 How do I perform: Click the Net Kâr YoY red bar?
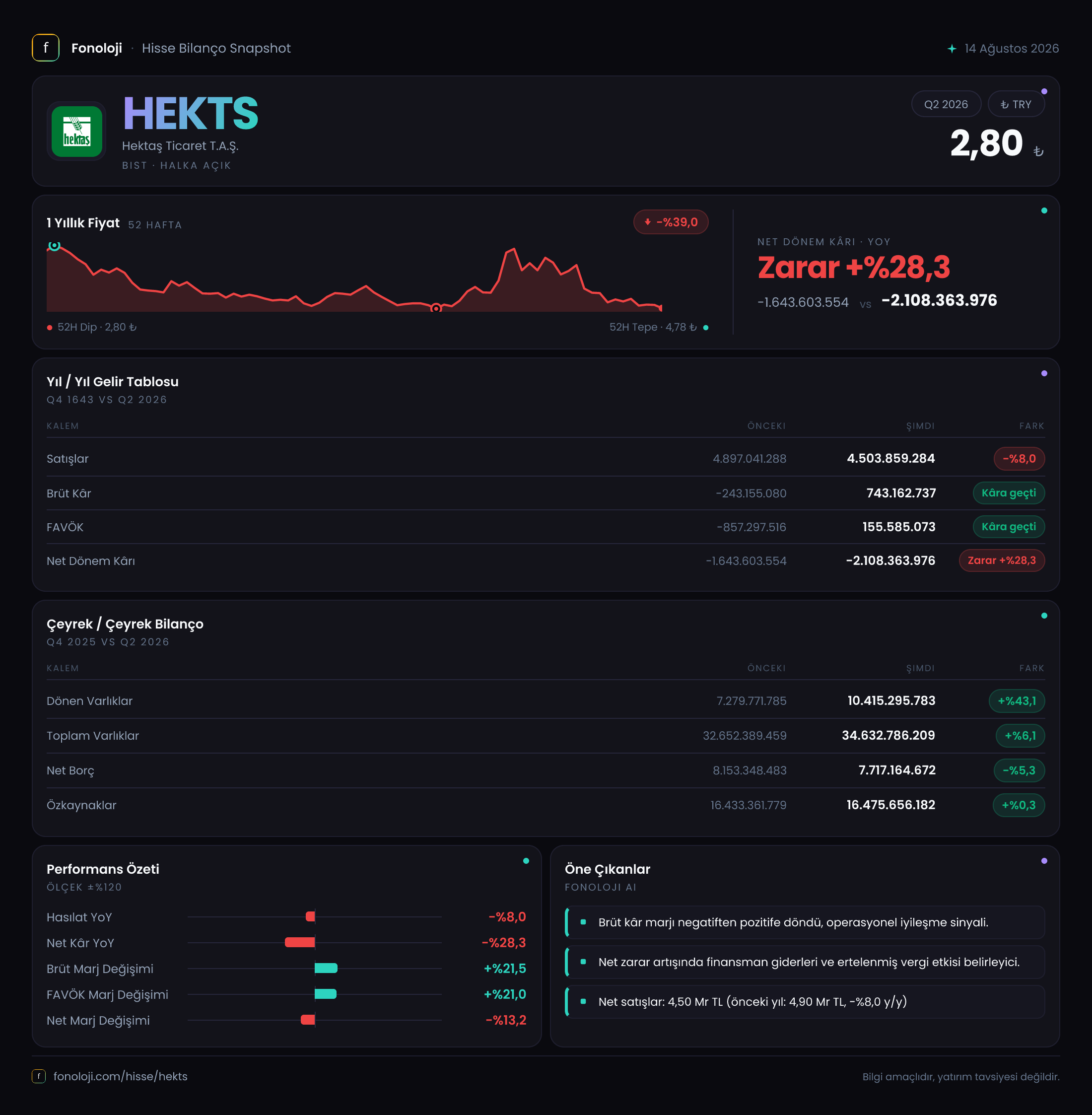[x=299, y=942]
